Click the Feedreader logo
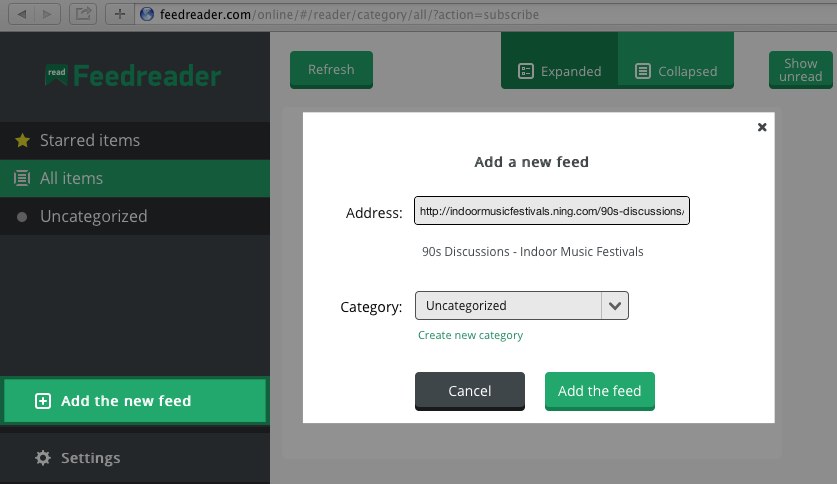This screenshot has height=484, width=837. 133,75
